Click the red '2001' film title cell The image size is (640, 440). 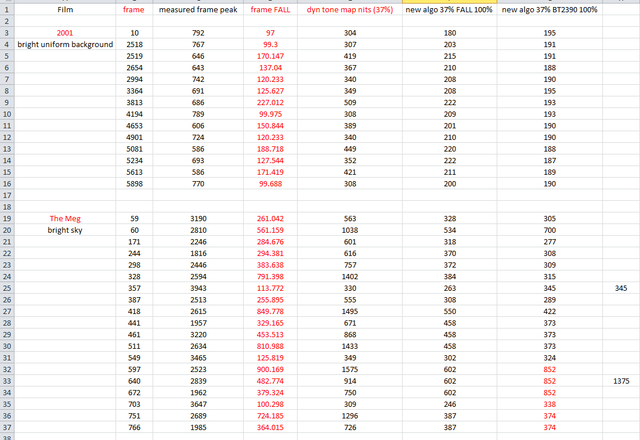tap(65, 33)
